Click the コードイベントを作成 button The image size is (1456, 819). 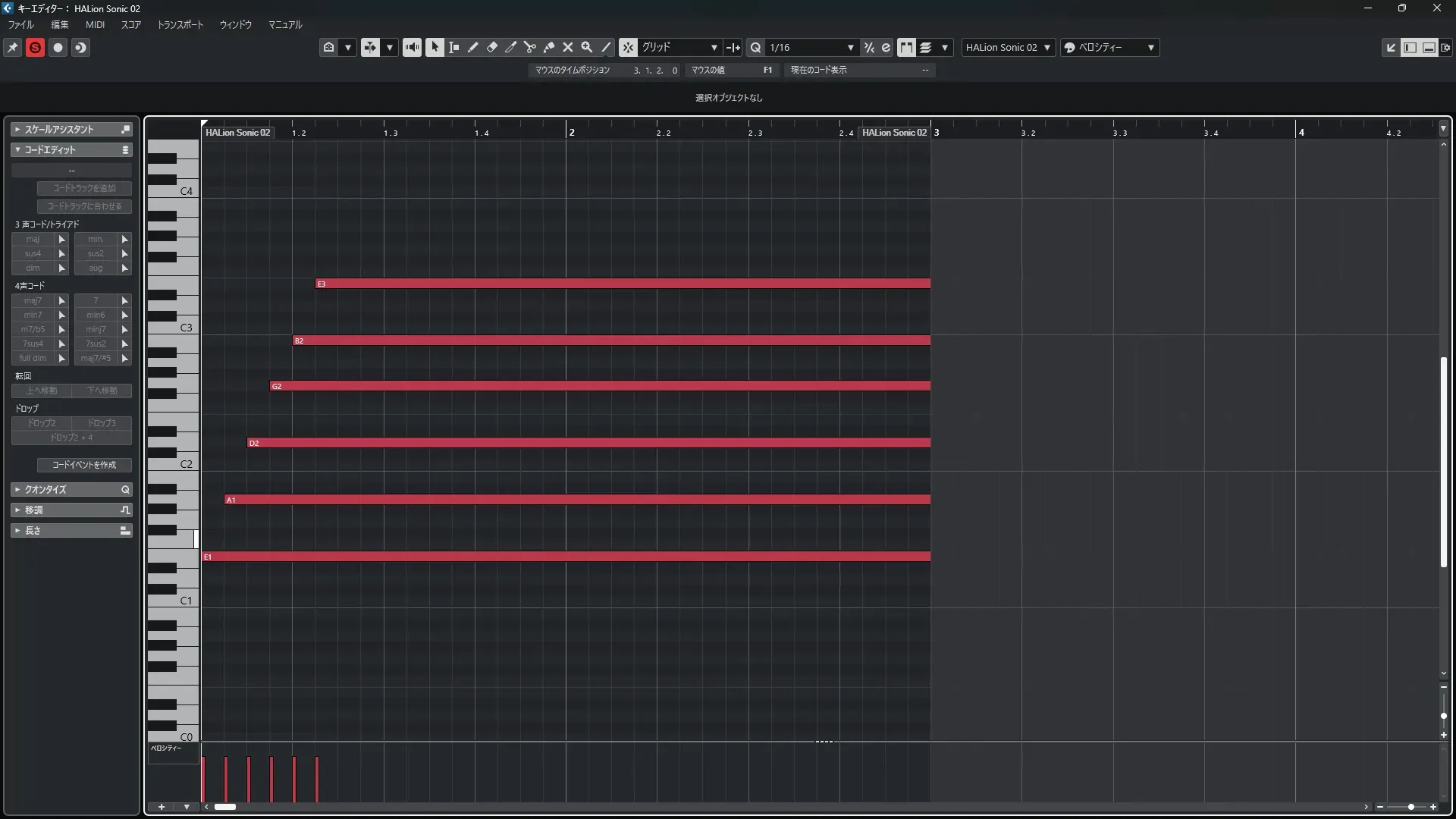click(84, 465)
